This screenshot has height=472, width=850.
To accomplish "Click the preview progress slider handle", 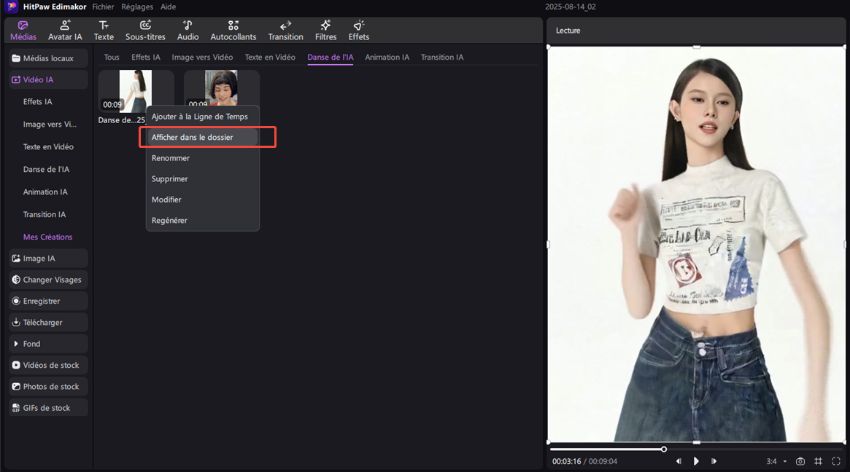I will (664, 449).
